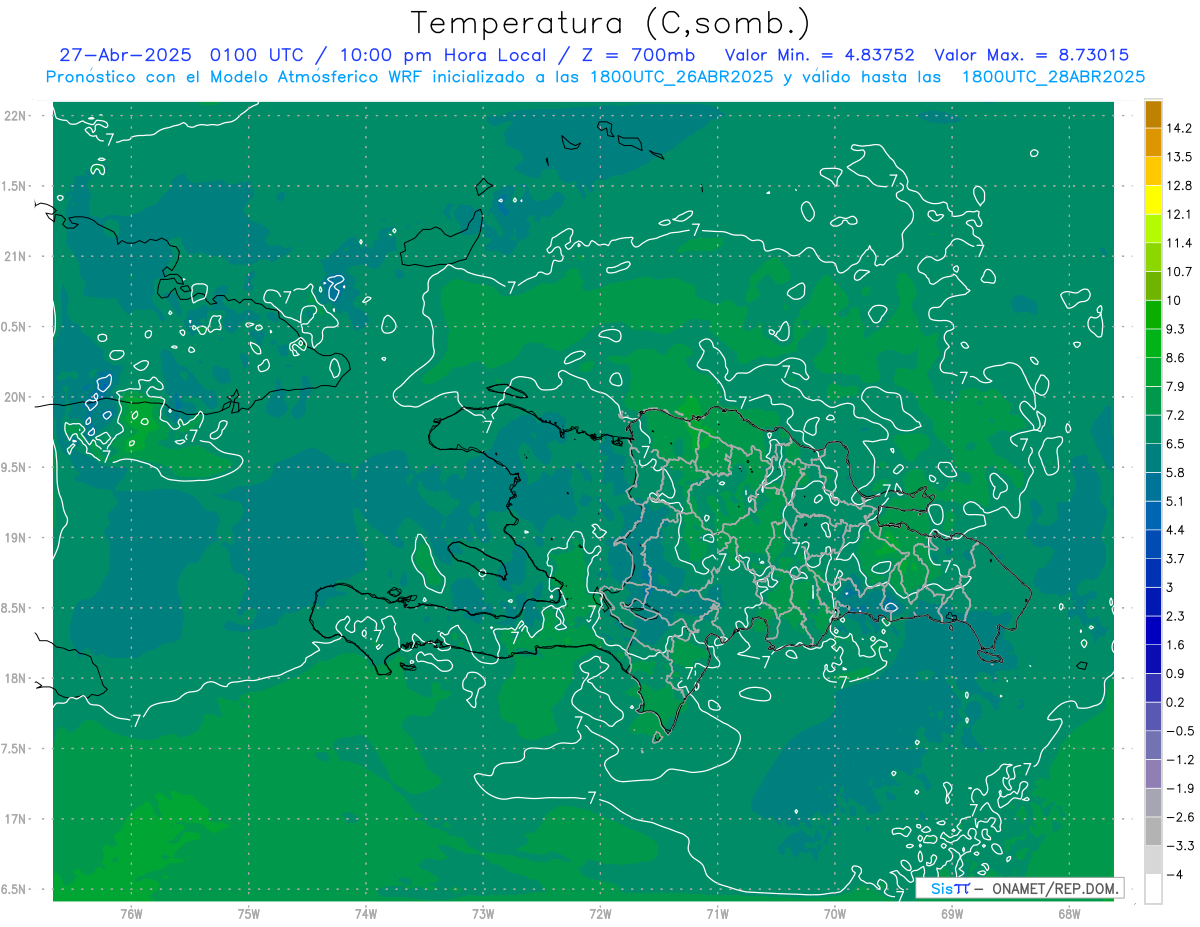The height and width of the screenshot is (927, 1200).
Task: Click the 21N latitude axis label
Action: pos(17,256)
